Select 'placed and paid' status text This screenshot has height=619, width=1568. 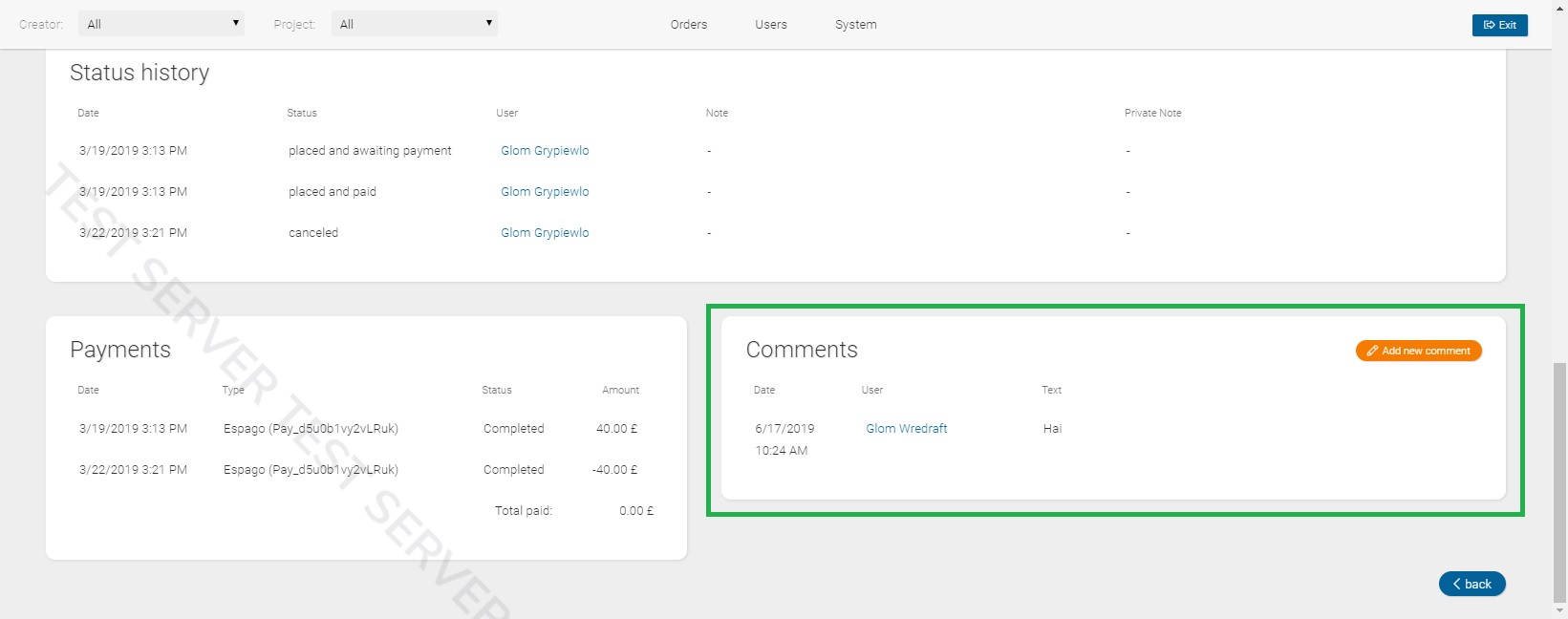pyautogui.click(x=333, y=192)
